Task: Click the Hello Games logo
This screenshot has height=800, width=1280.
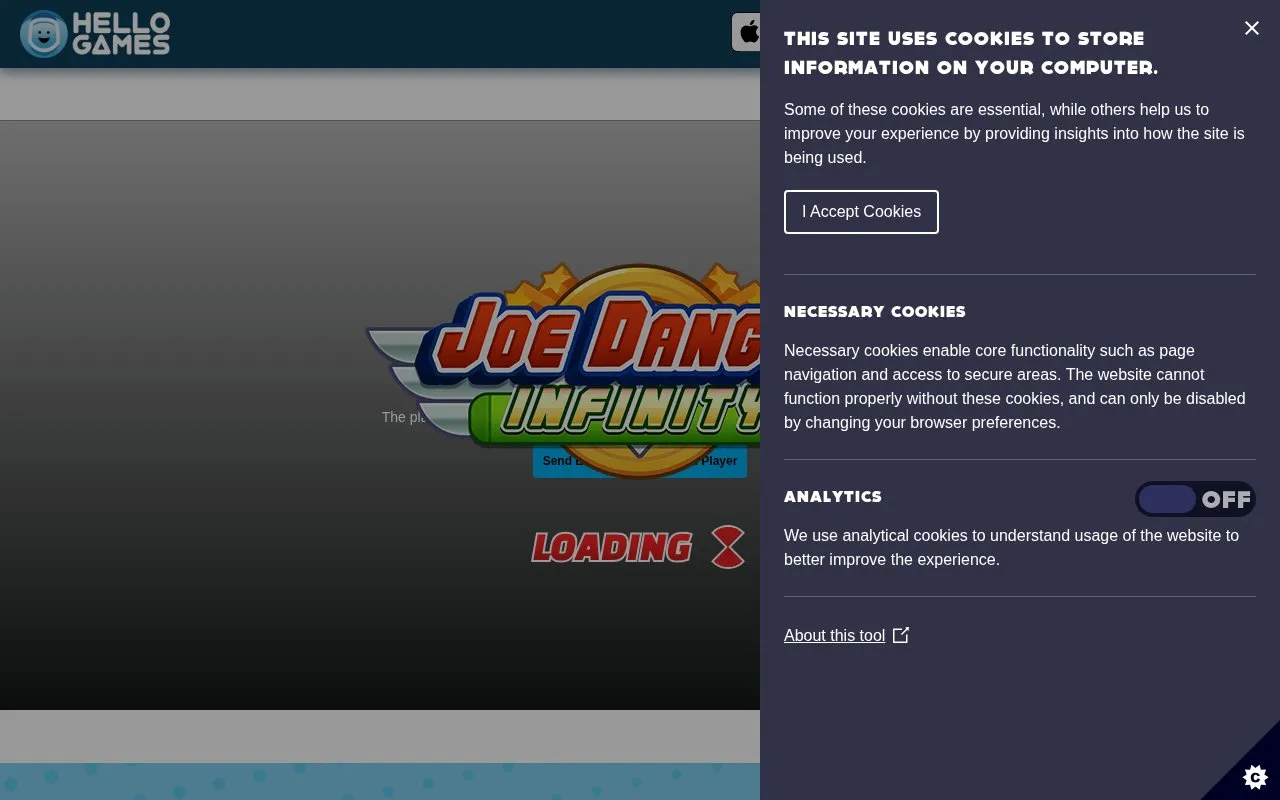Action: (x=95, y=34)
